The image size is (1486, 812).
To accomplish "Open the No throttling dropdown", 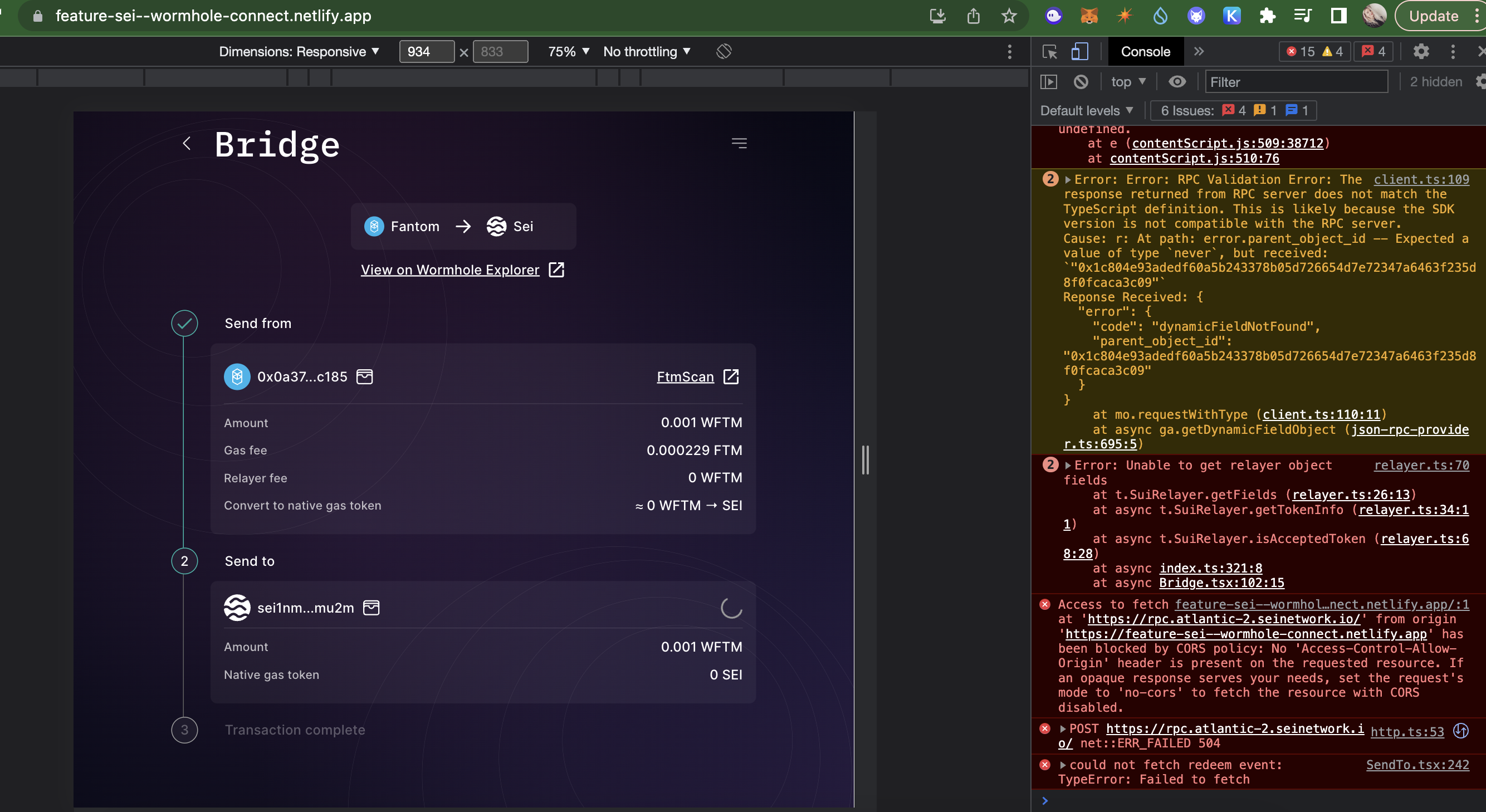I will click(646, 52).
